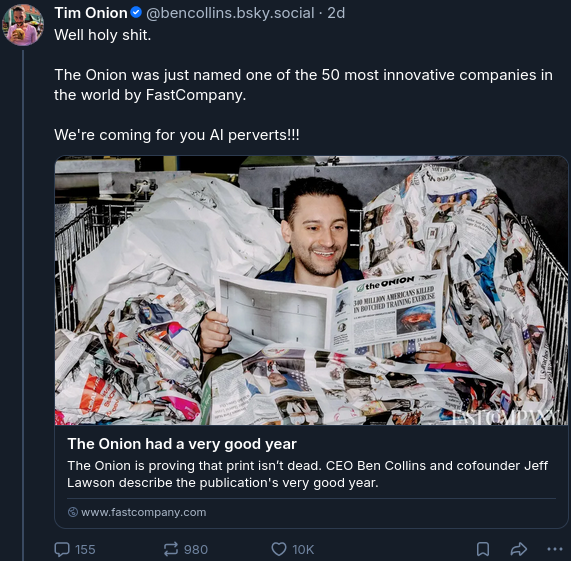Click the 155 replies count
The image size is (571, 561).
point(85,549)
